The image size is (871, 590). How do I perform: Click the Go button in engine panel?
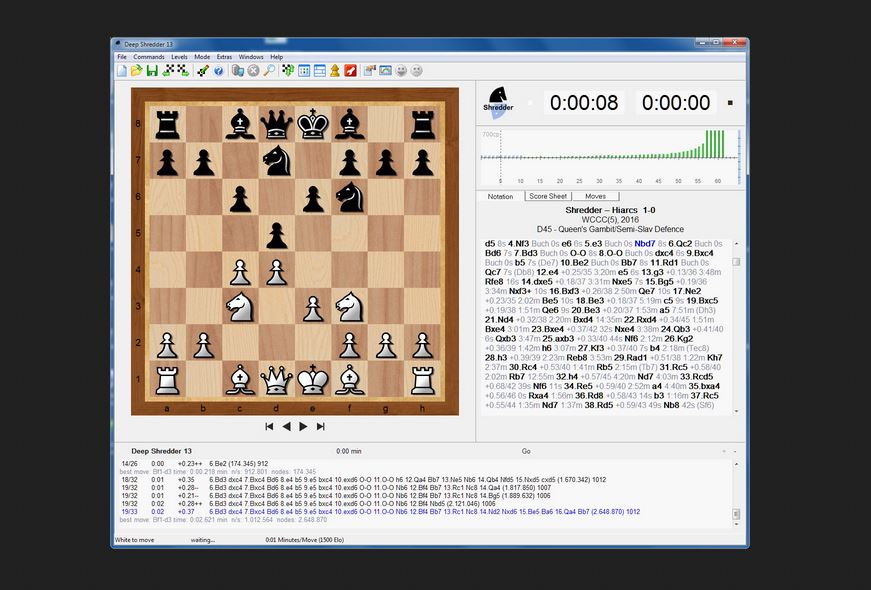click(526, 451)
